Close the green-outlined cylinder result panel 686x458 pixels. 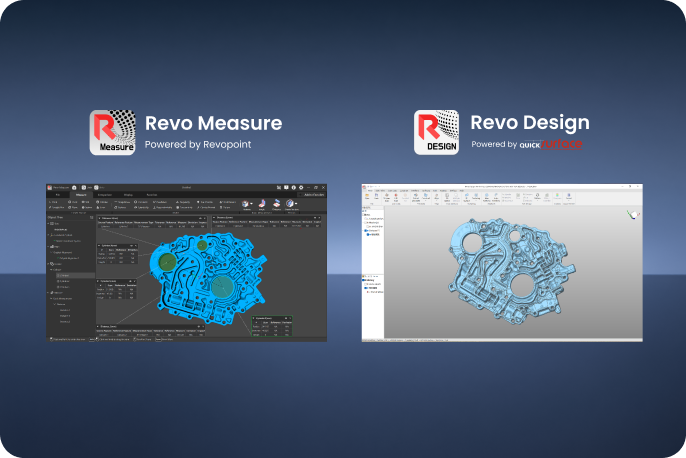290,318
